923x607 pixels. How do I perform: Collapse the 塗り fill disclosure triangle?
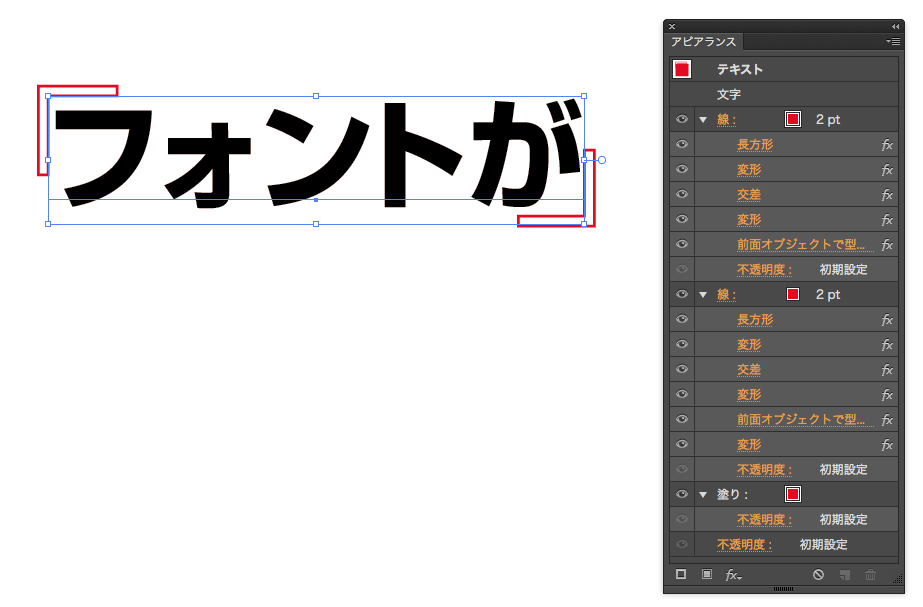(703, 495)
